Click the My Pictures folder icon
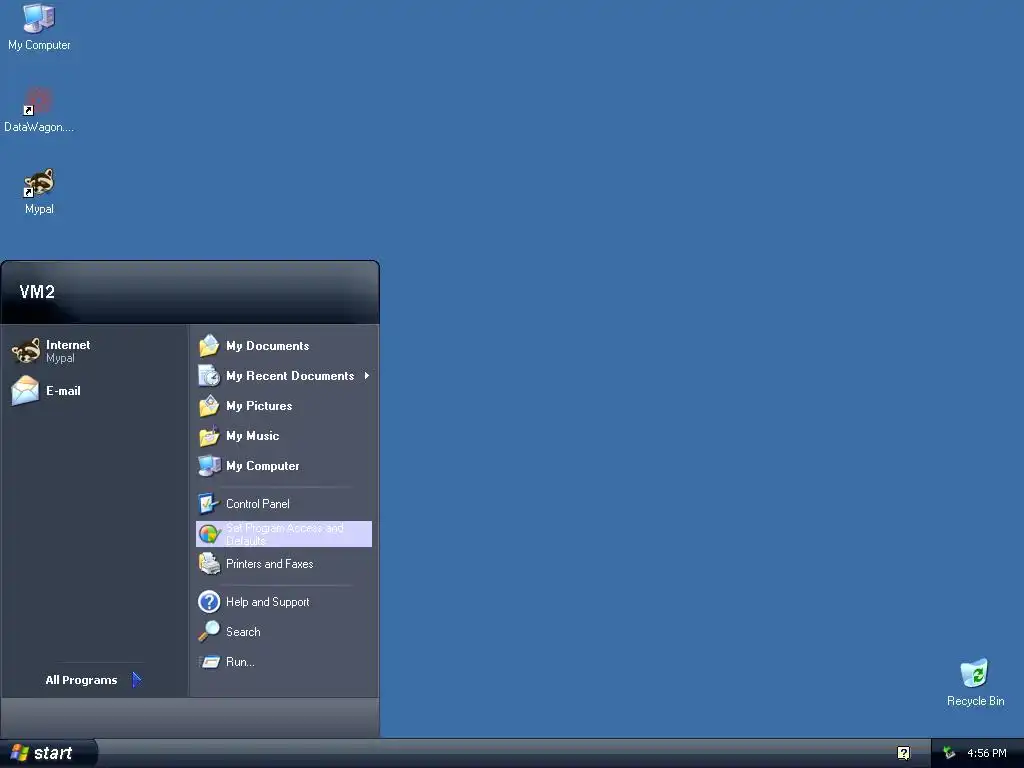The height and width of the screenshot is (768, 1024). 209,406
